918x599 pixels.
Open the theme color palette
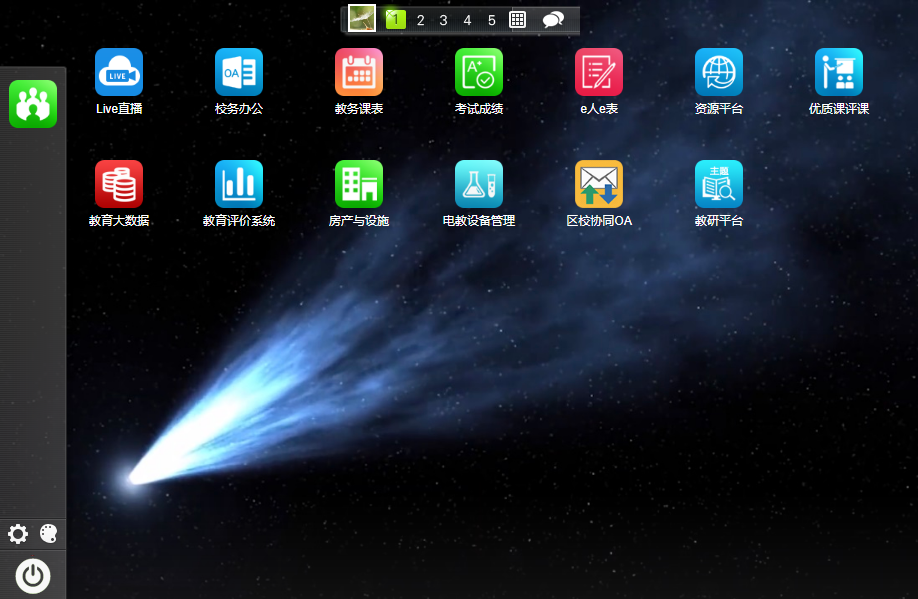coord(48,534)
